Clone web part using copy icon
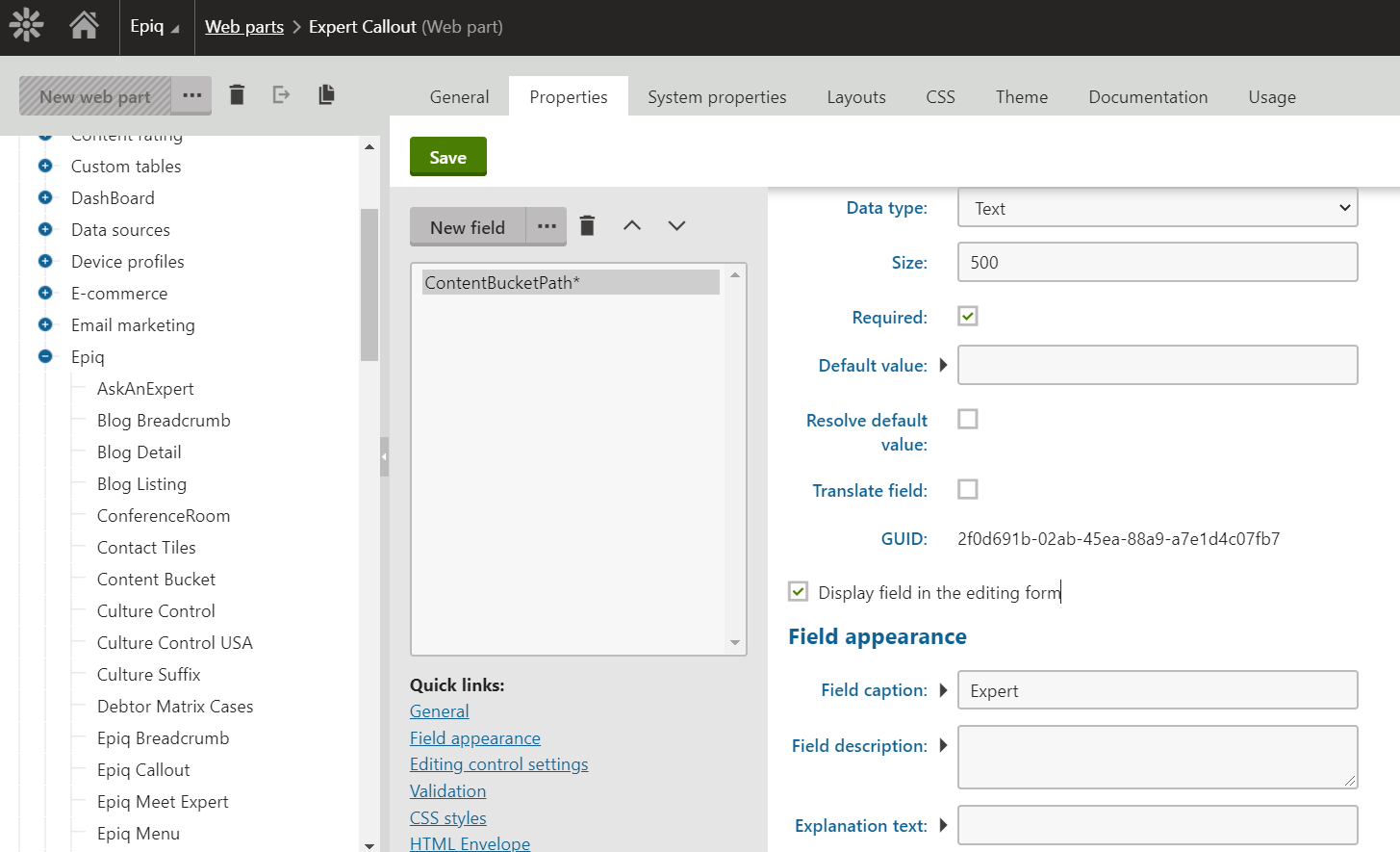This screenshot has height=852, width=1400. [326, 94]
